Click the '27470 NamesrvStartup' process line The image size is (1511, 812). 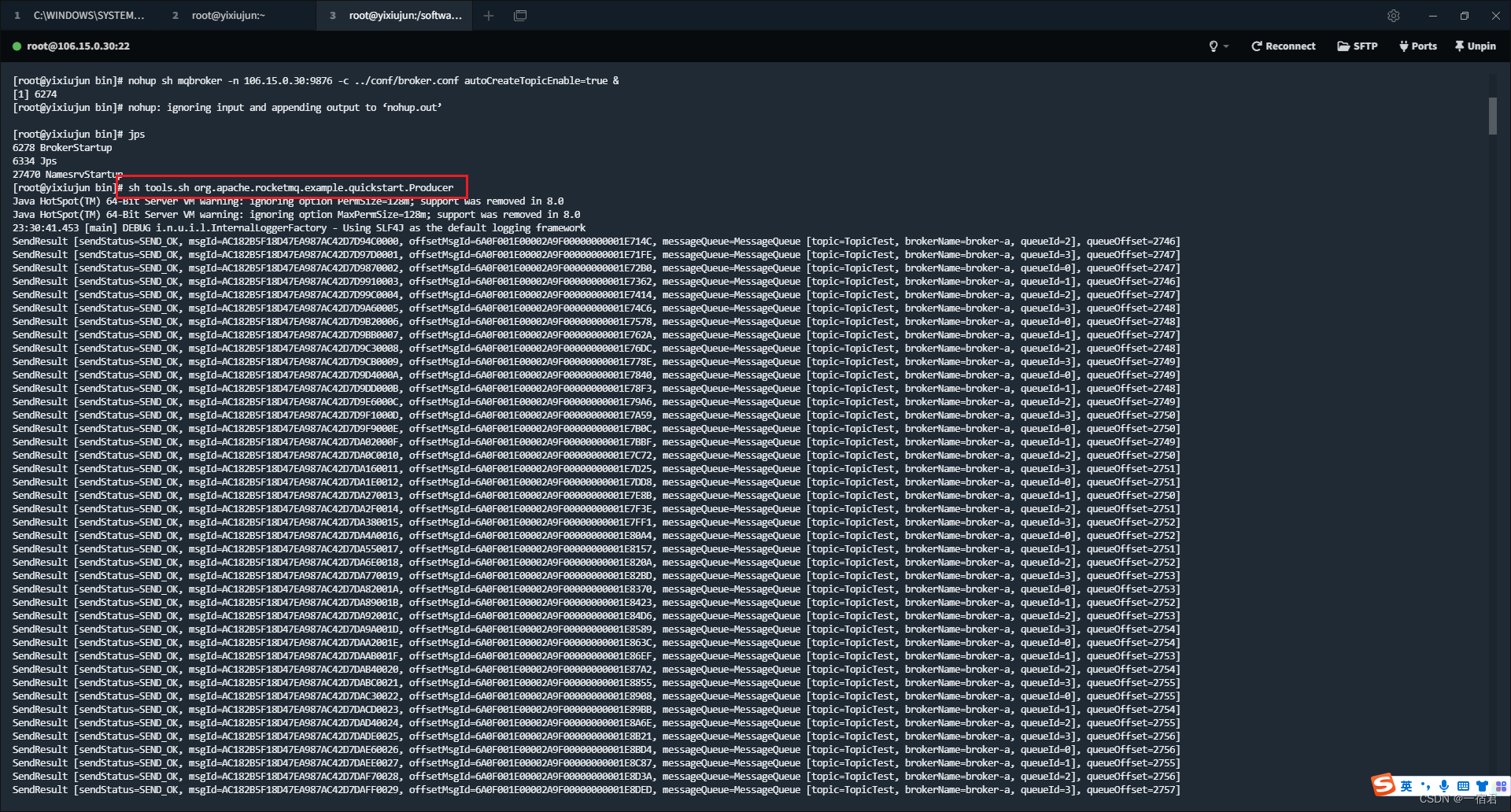pyautogui.click(x=68, y=174)
